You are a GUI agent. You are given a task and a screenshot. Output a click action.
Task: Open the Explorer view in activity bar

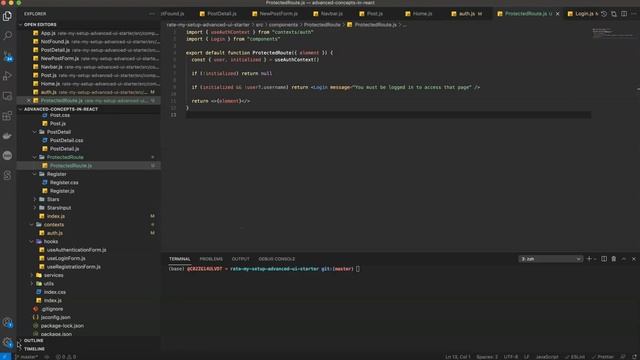tap(7, 16)
